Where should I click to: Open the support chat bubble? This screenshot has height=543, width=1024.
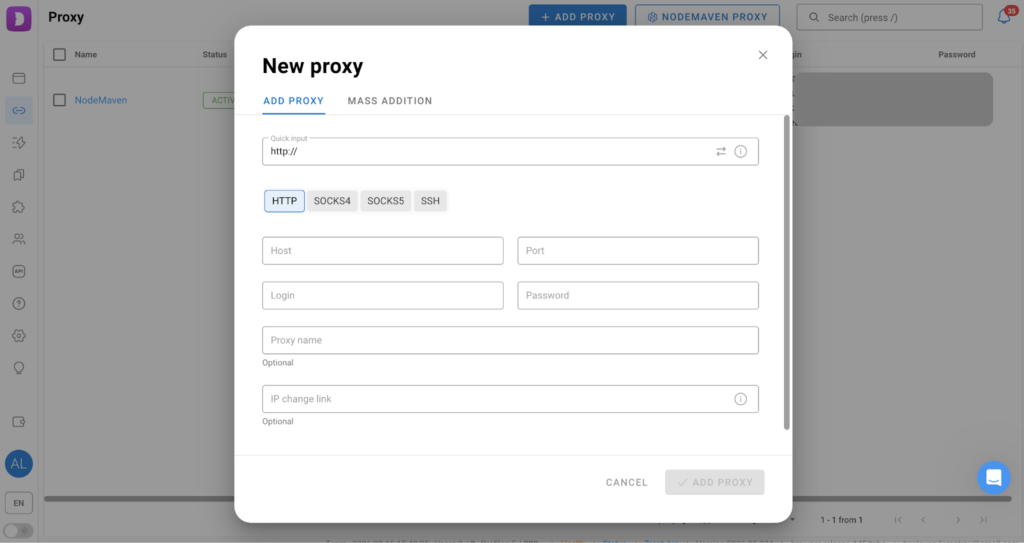[x=993, y=478]
